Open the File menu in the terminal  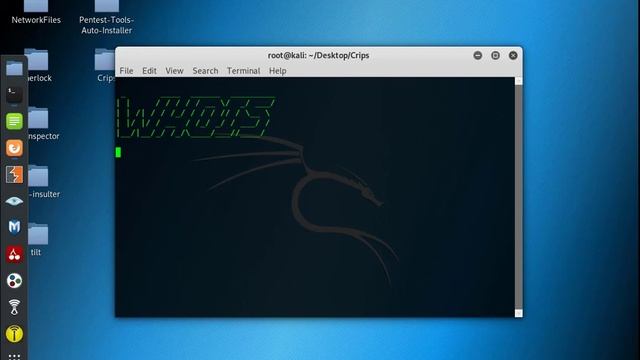tap(126, 71)
